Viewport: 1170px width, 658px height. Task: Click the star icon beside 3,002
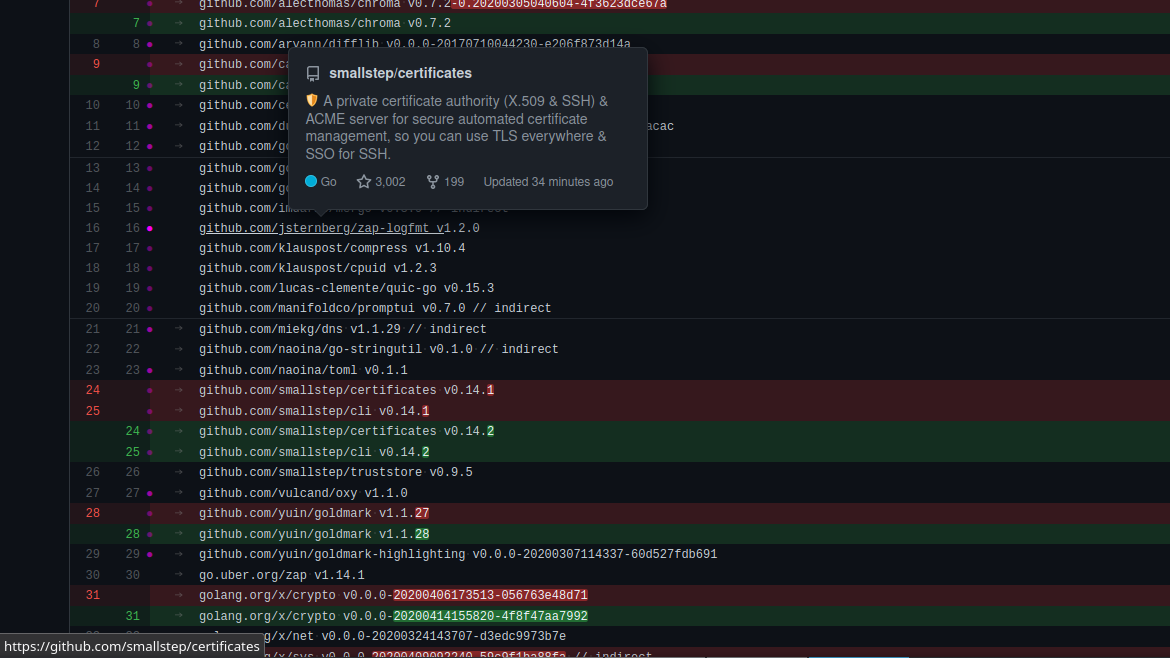click(363, 182)
